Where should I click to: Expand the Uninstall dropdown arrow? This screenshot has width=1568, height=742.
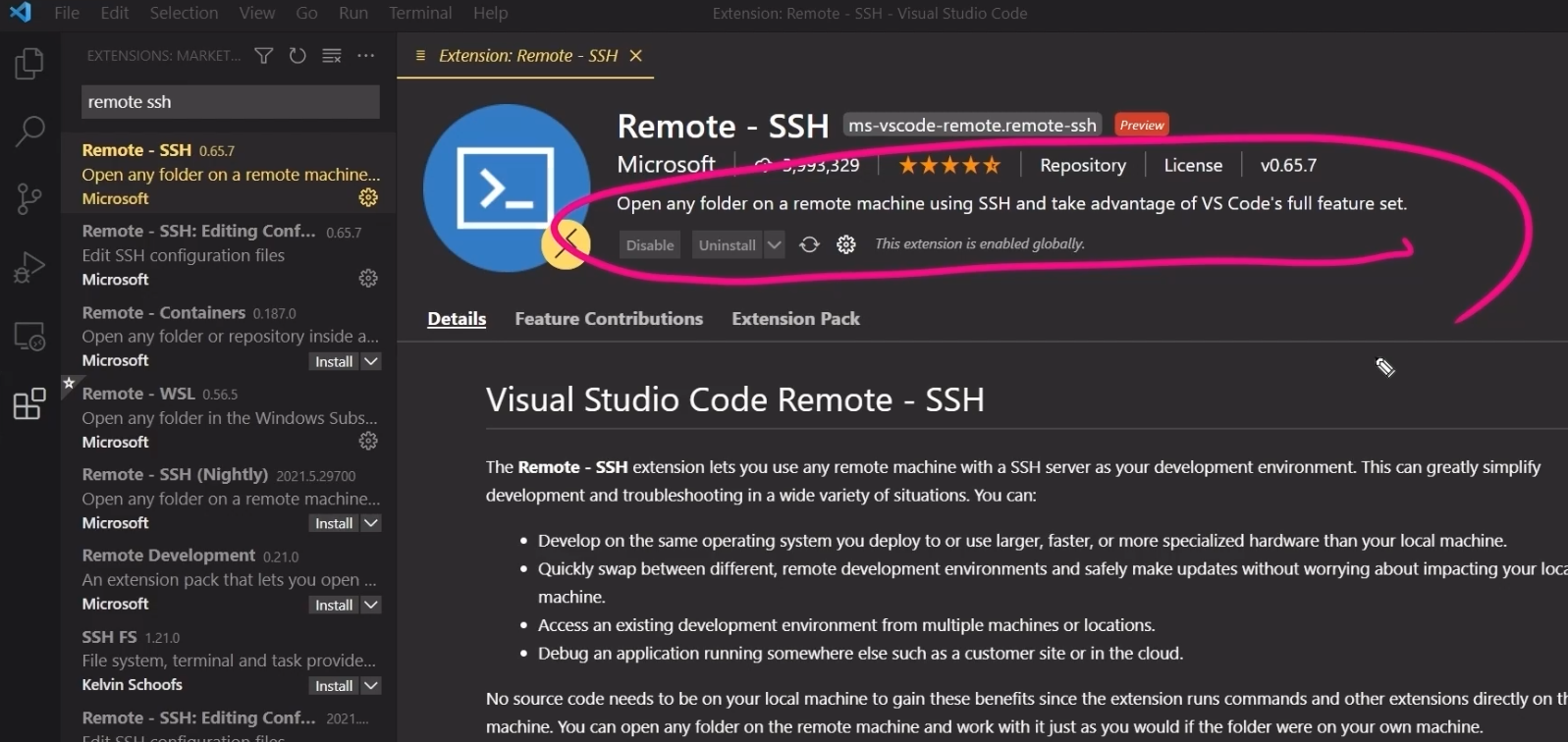[775, 244]
